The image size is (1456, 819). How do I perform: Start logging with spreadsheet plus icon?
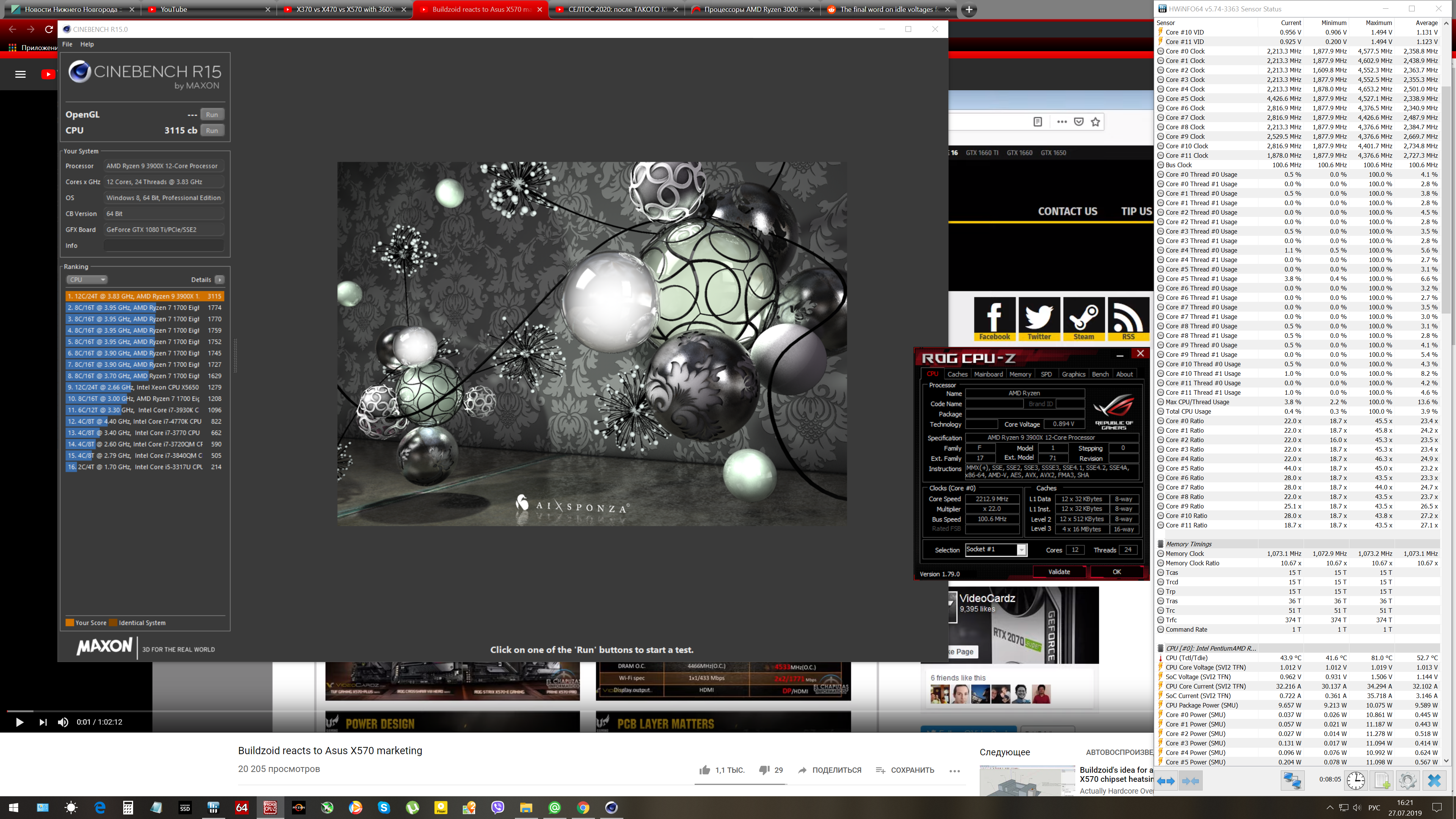point(1381,781)
